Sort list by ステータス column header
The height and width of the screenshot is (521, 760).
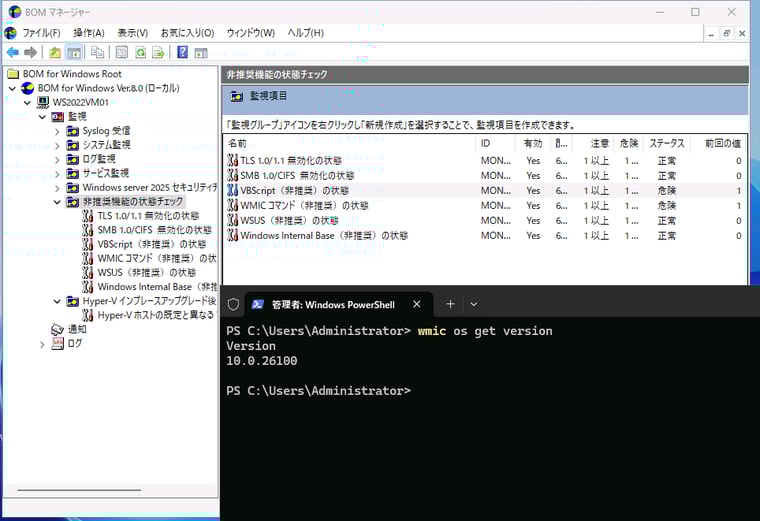pos(666,143)
